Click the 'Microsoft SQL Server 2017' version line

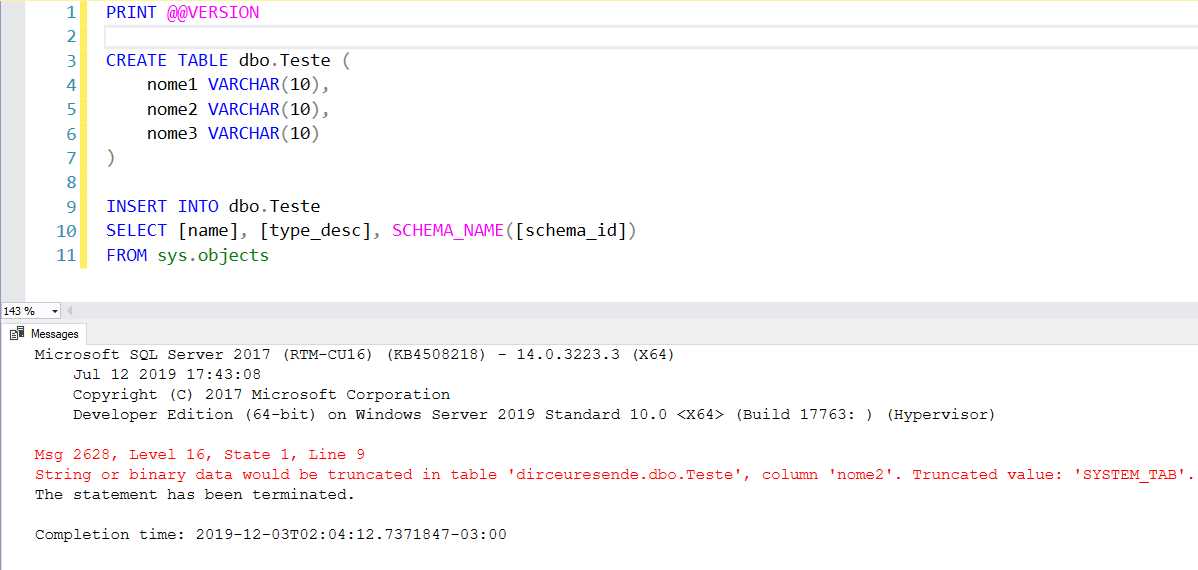pos(355,355)
